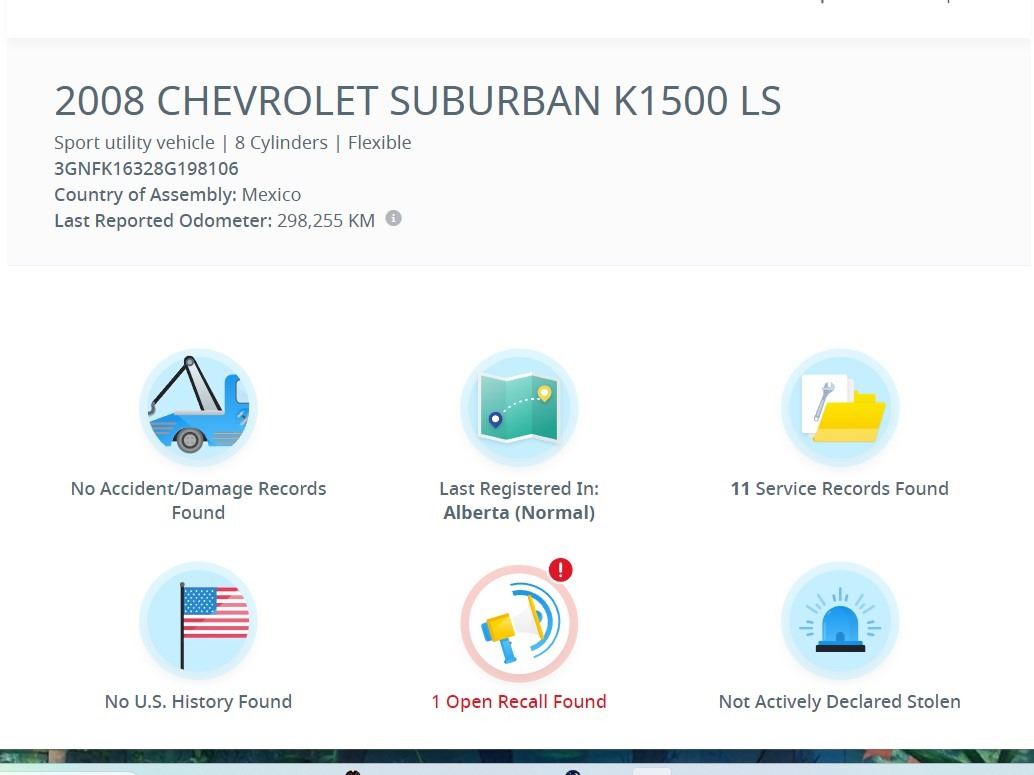1034x775 pixels.
Task: Click the background photo strip below the report
Action: point(517,761)
